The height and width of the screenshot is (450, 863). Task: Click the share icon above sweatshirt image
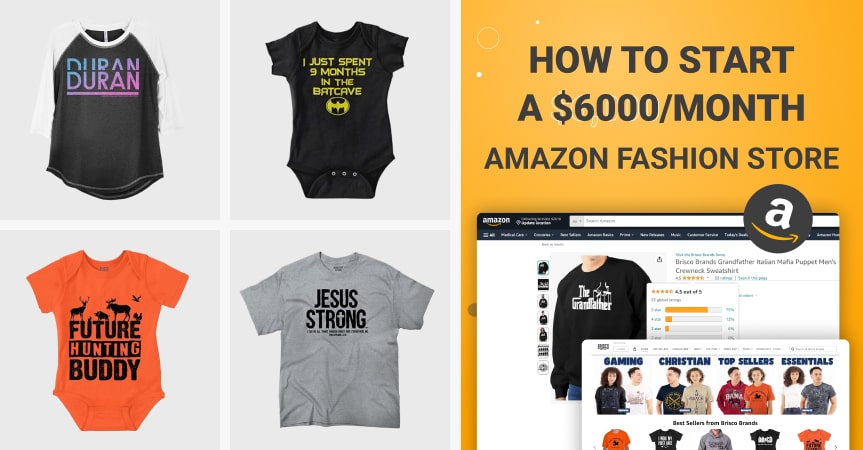(659, 259)
